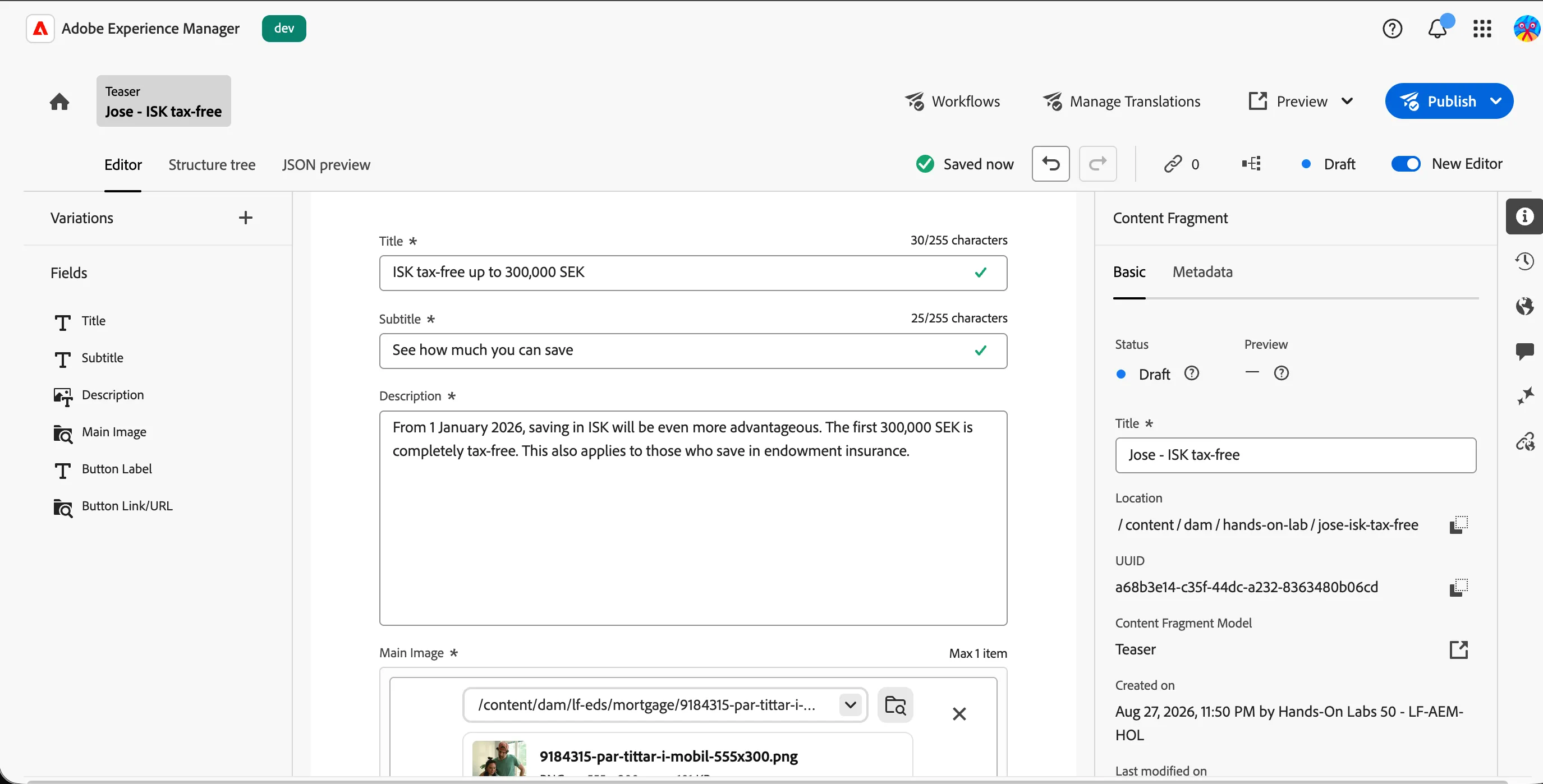
Task: Show Preview status help tooltip
Action: [x=1281, y=373]
